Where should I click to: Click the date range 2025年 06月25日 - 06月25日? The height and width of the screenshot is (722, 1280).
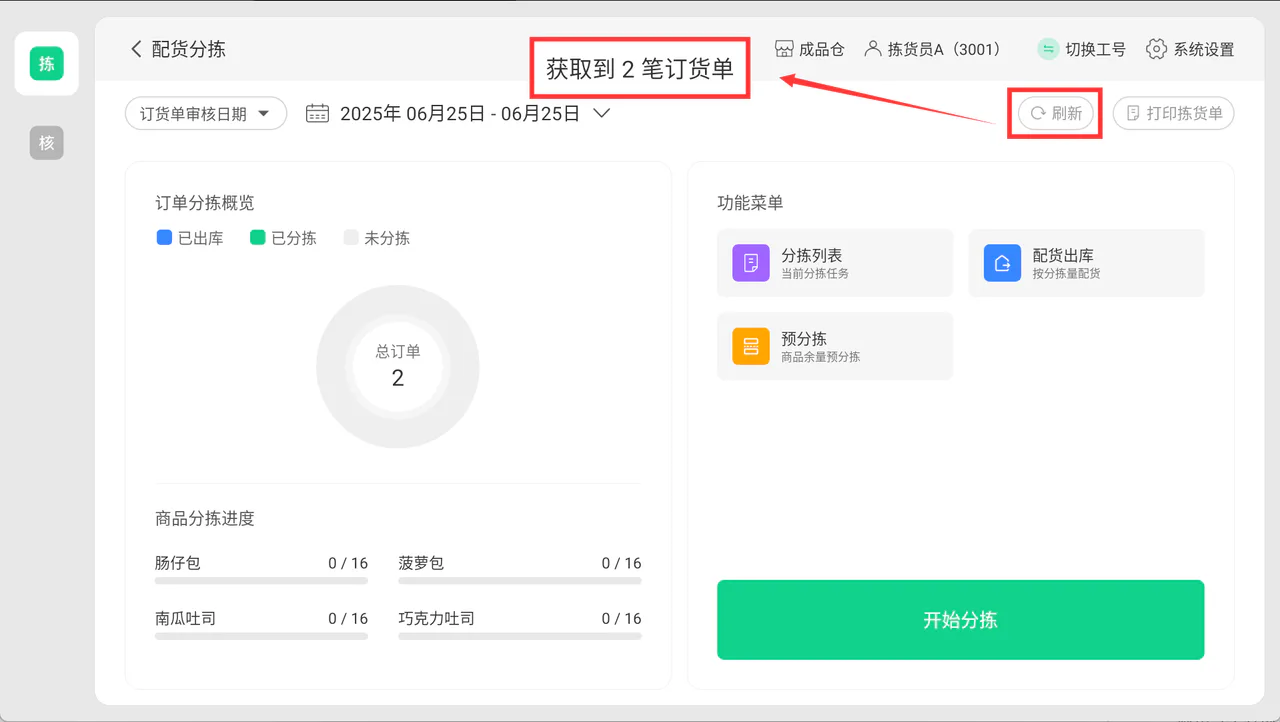[460, 114]
